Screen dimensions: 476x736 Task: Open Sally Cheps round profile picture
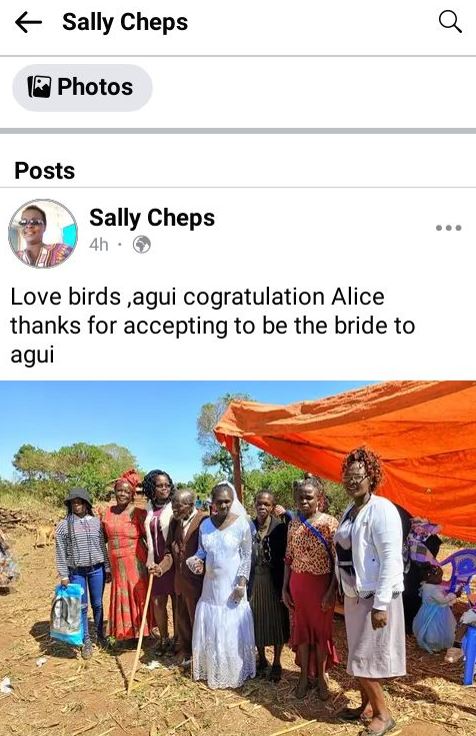tap(43, 233)
